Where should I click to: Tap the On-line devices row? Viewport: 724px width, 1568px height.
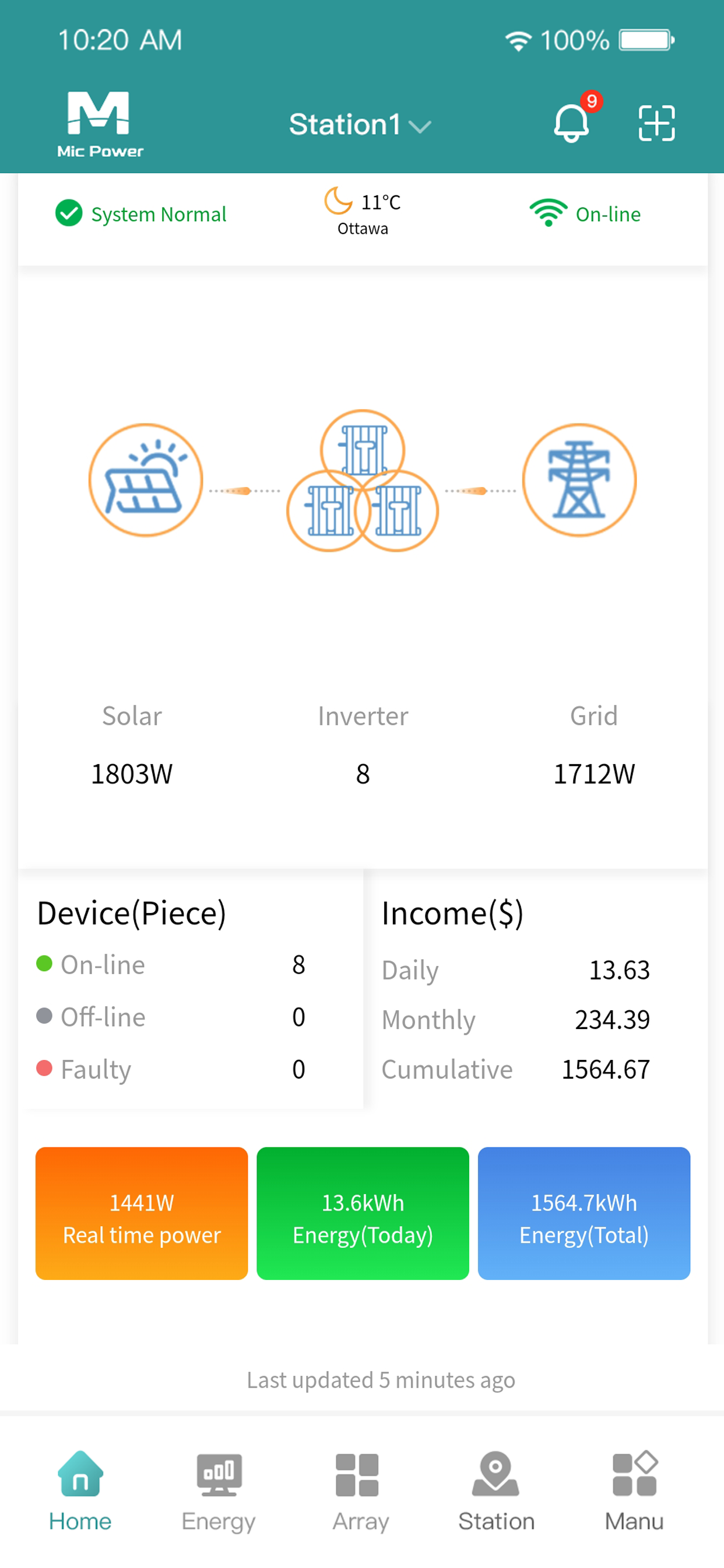[x=171, y=965]
